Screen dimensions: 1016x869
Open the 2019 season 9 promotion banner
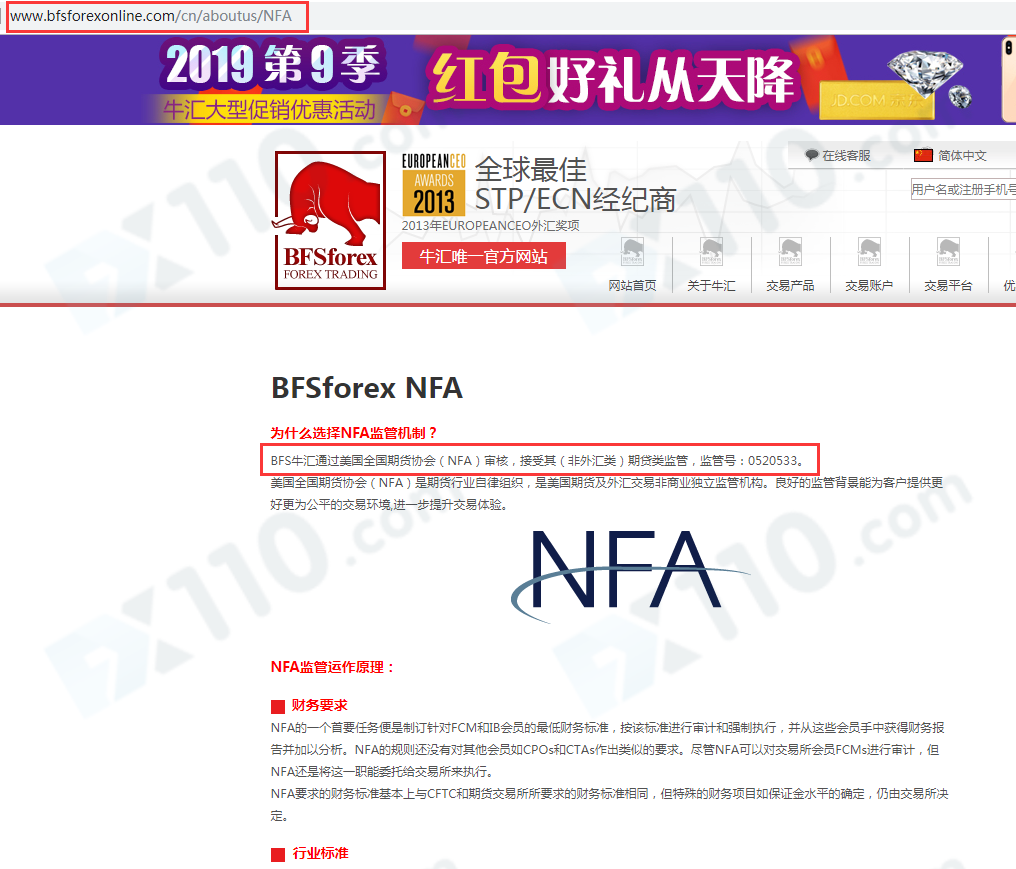(508, 80)
